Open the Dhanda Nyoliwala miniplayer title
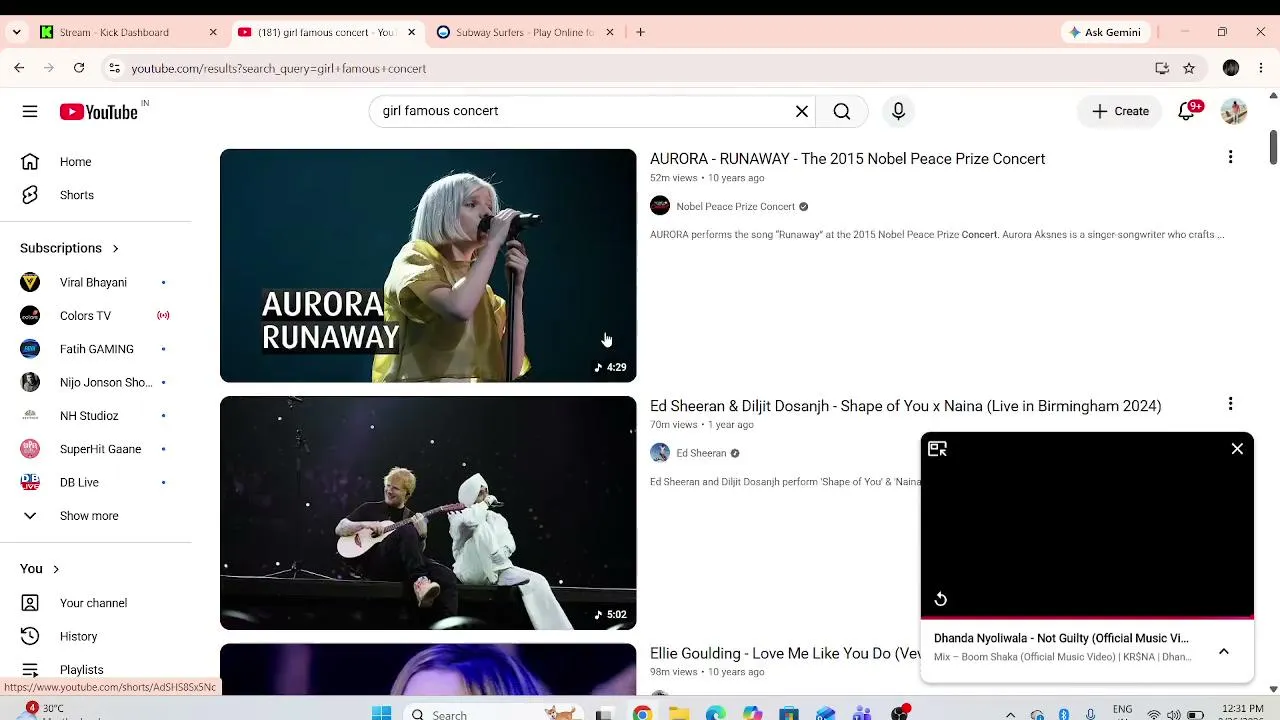This screenshot has height=720, width=1280. point(1061,638)
